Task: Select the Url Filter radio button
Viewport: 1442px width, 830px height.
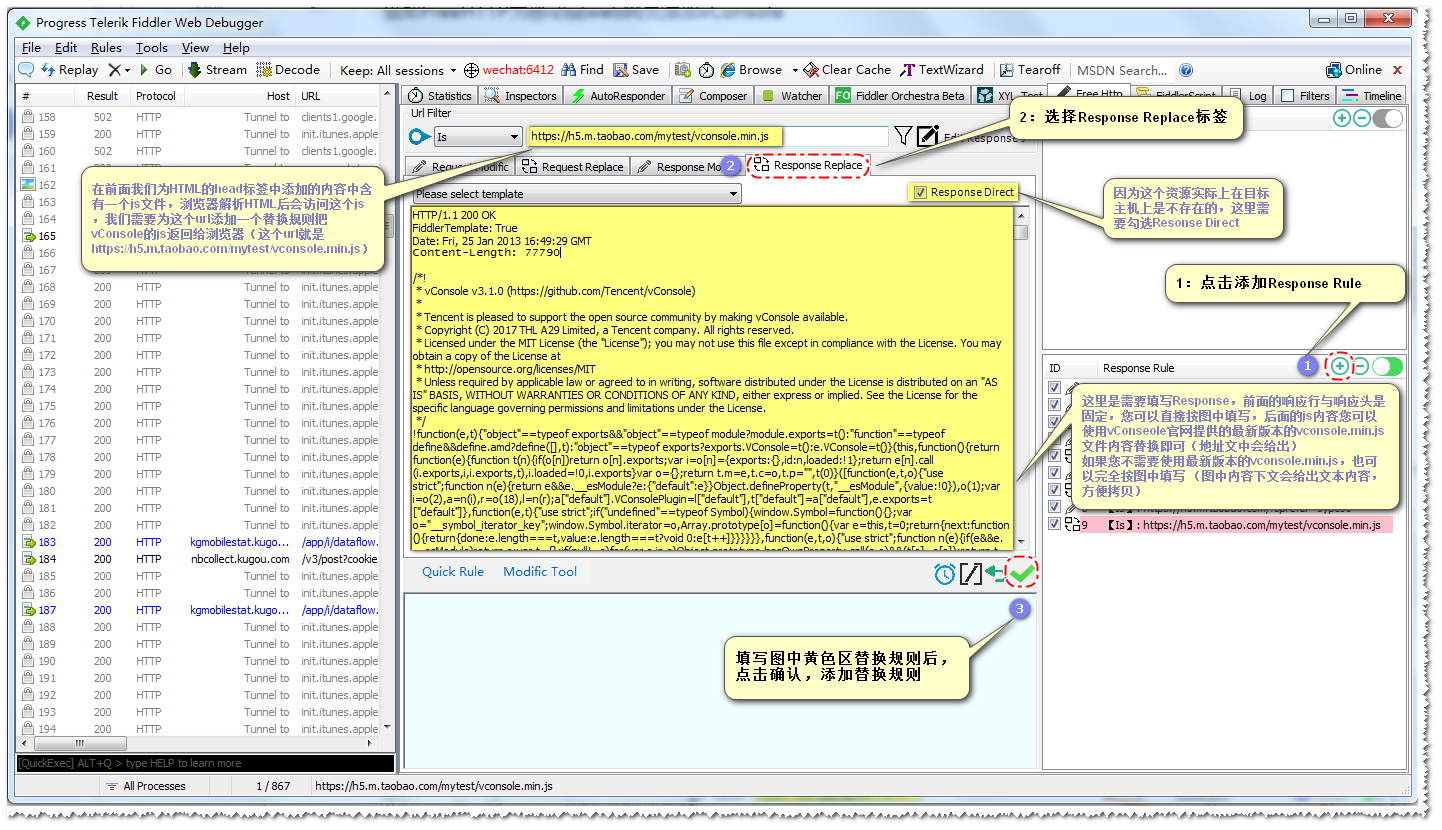Action: 418,136
